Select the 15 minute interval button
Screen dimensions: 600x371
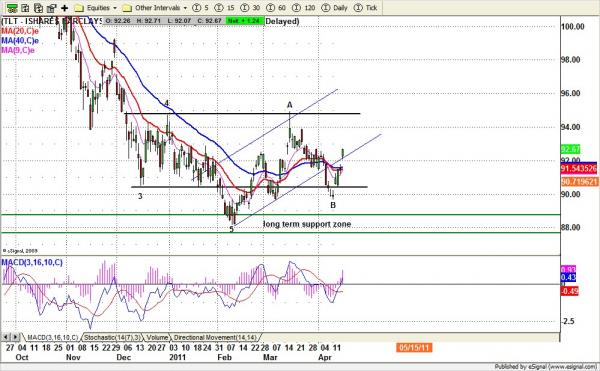[224, 8]
